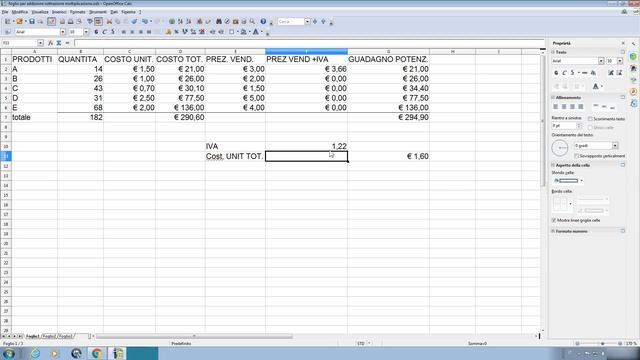Toggle Sovrapposto verticalmente checkbox

pyautogui.click(x=576, y=156)
